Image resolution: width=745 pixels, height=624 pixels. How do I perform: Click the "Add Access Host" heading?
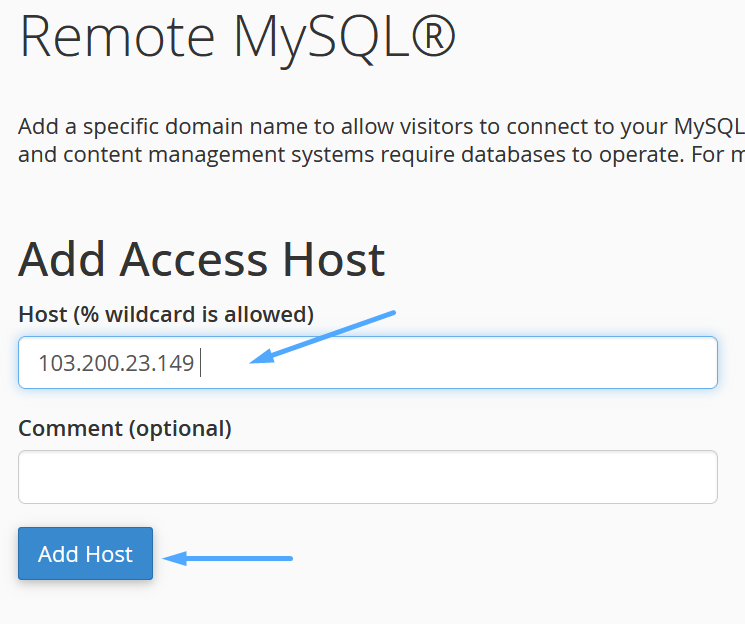click(201, 260)
